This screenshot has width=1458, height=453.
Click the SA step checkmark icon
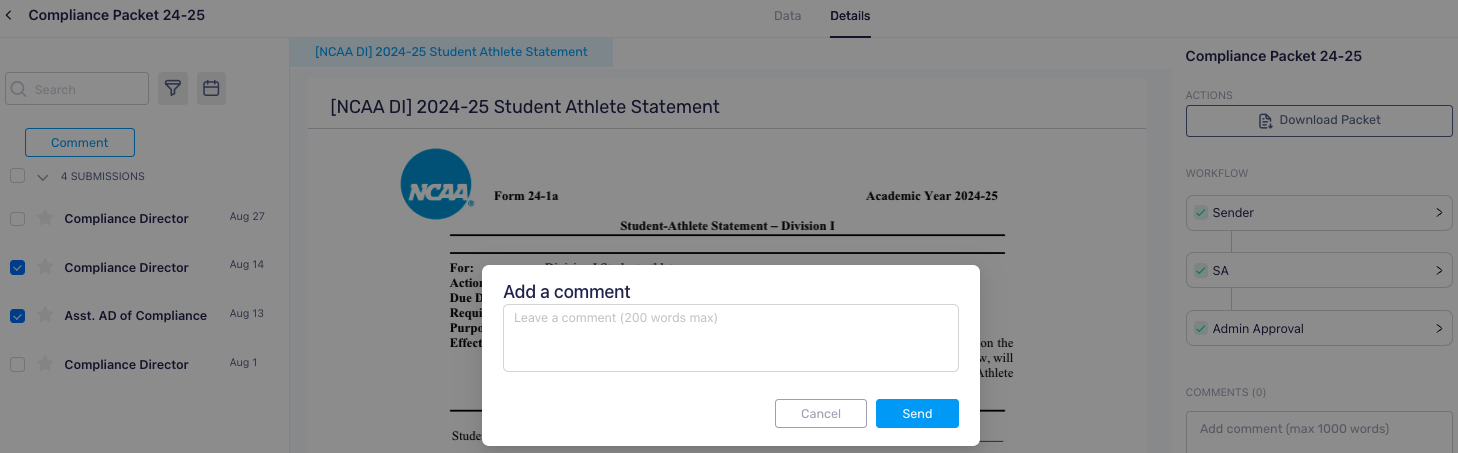[x=1200, y=271]
